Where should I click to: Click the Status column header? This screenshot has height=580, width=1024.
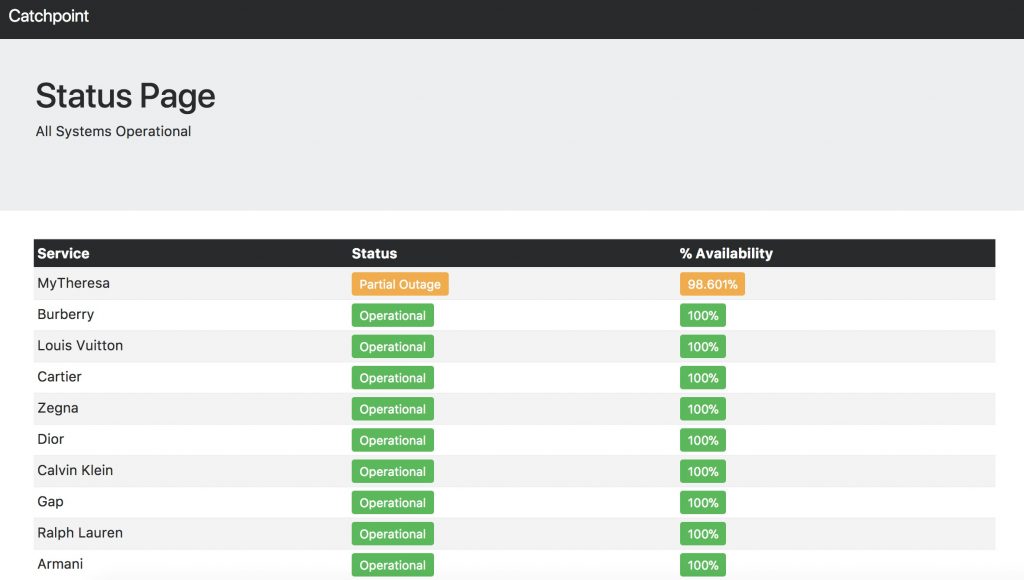pyautogui.click(x=374, y=253)
